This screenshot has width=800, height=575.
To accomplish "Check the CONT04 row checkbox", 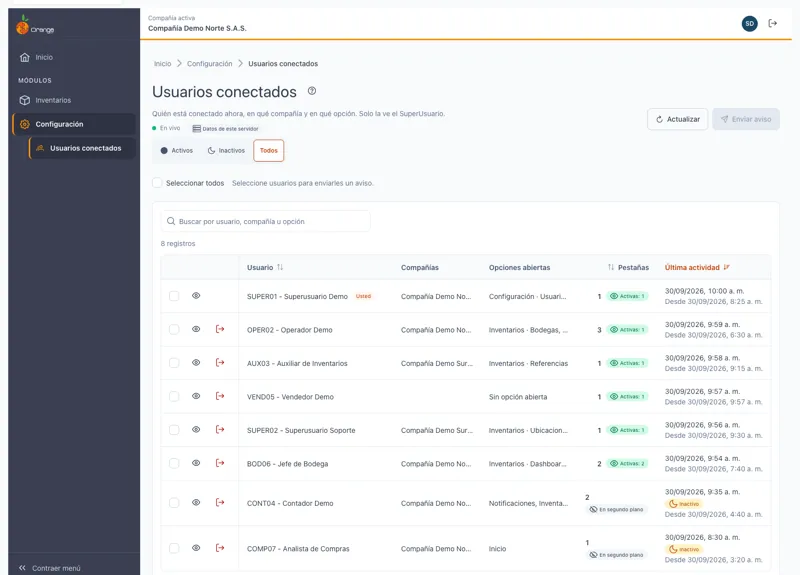I will click(x=174, y=503).
